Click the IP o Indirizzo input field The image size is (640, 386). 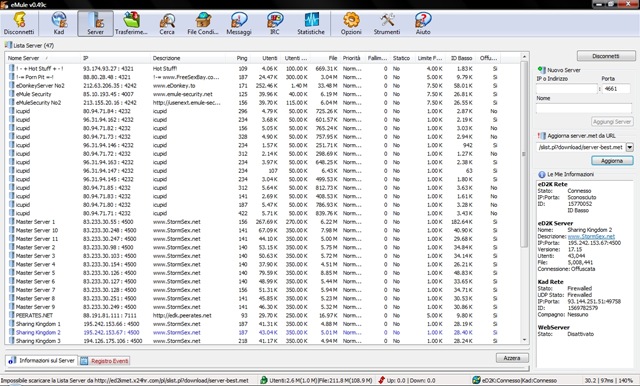click(x=567, y=89)
